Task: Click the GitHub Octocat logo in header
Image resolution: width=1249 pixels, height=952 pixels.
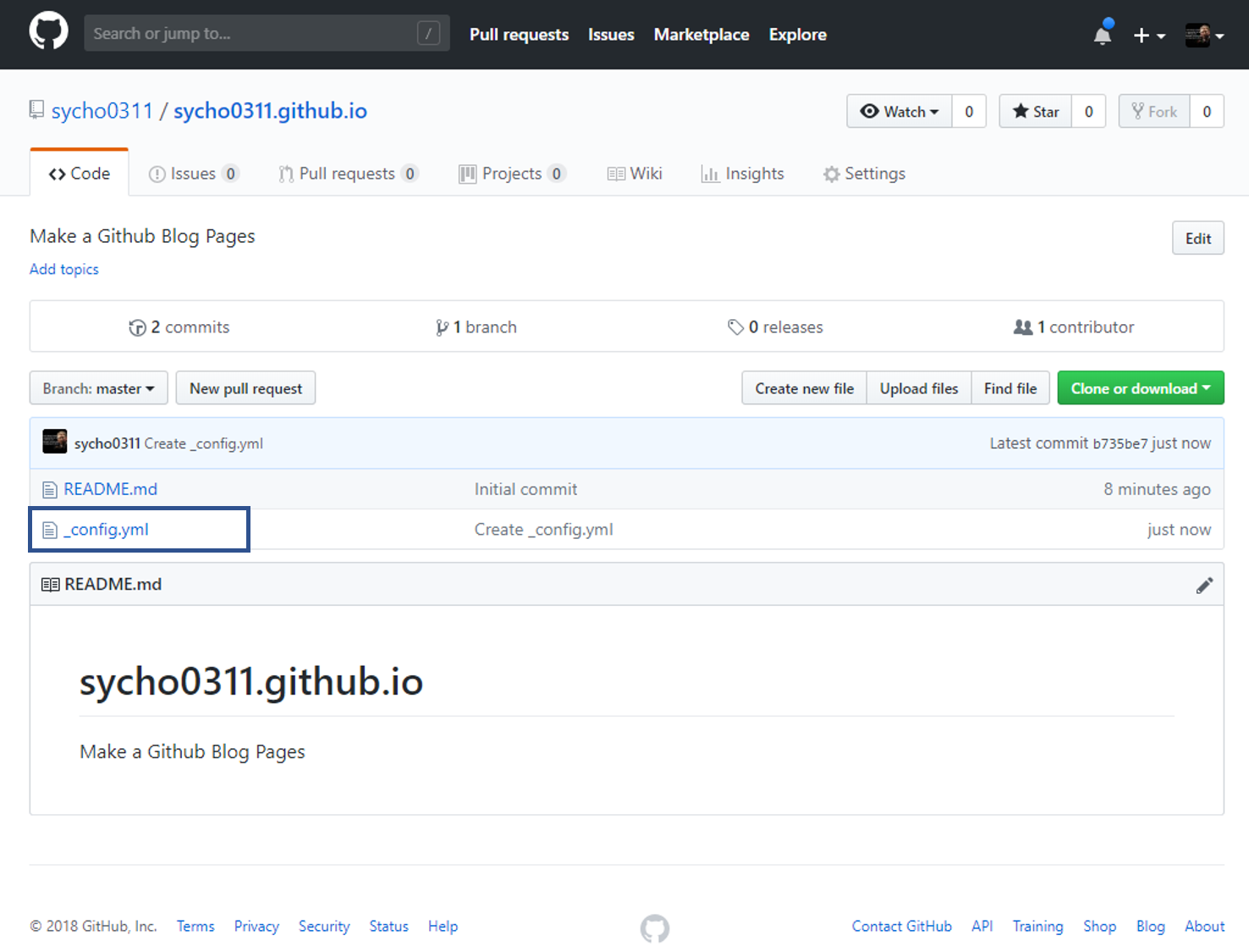Action: click(x=48, y=32)
